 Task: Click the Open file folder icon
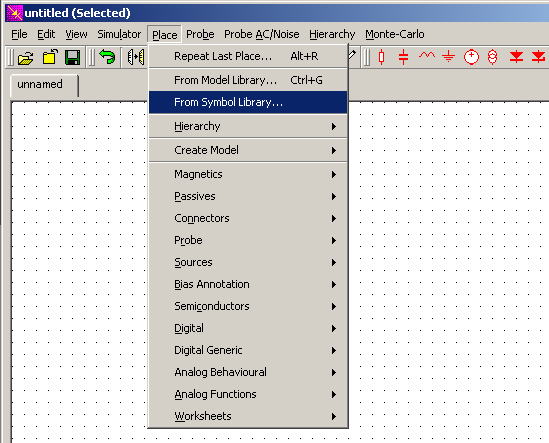[26, 57]
